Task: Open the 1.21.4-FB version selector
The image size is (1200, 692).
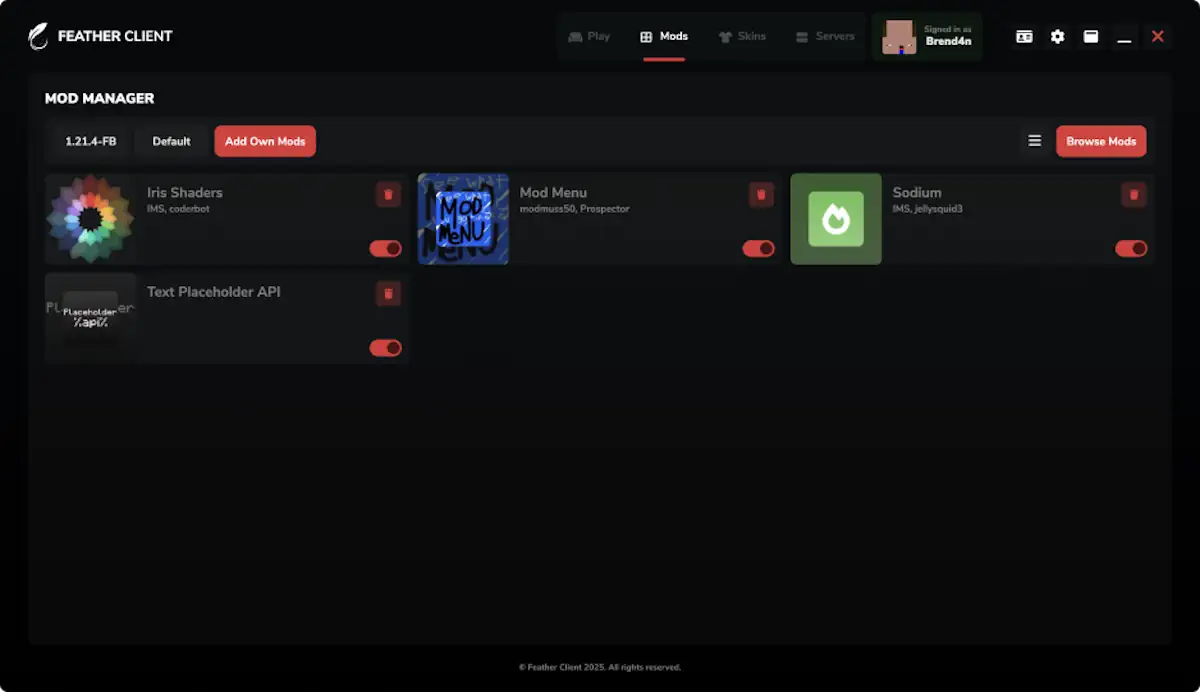Action: (x=91, y=142)
